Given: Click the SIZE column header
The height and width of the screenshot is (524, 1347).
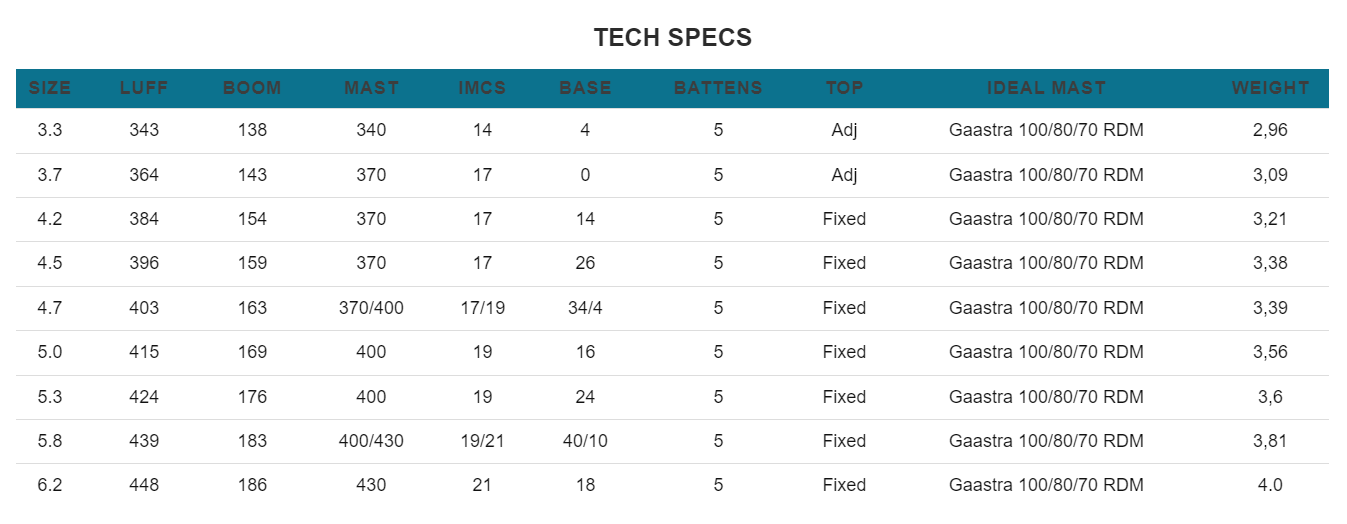Looking at the screenshot, I should 50,88.
